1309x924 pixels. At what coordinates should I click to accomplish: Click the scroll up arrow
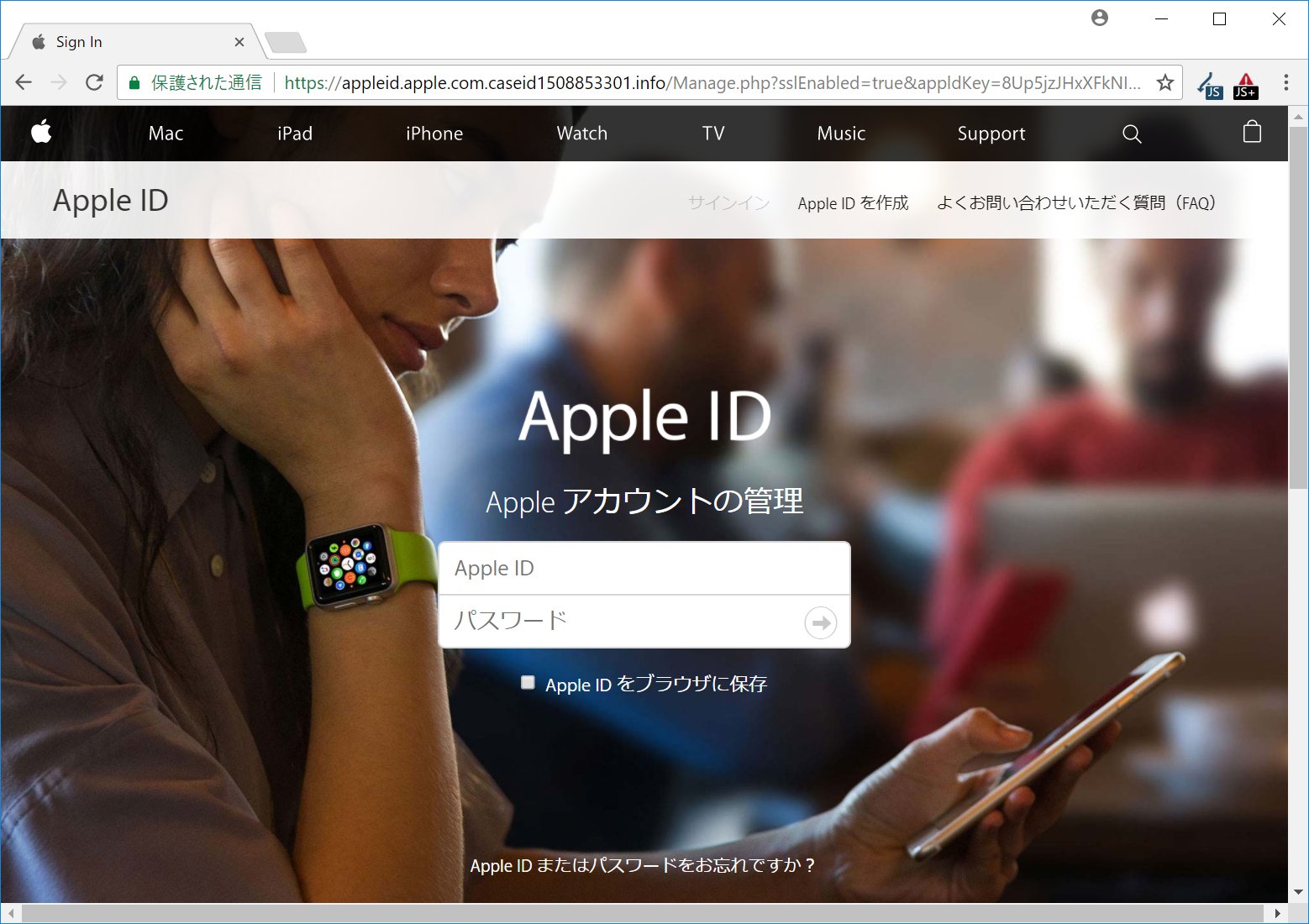click(1298, 116)
